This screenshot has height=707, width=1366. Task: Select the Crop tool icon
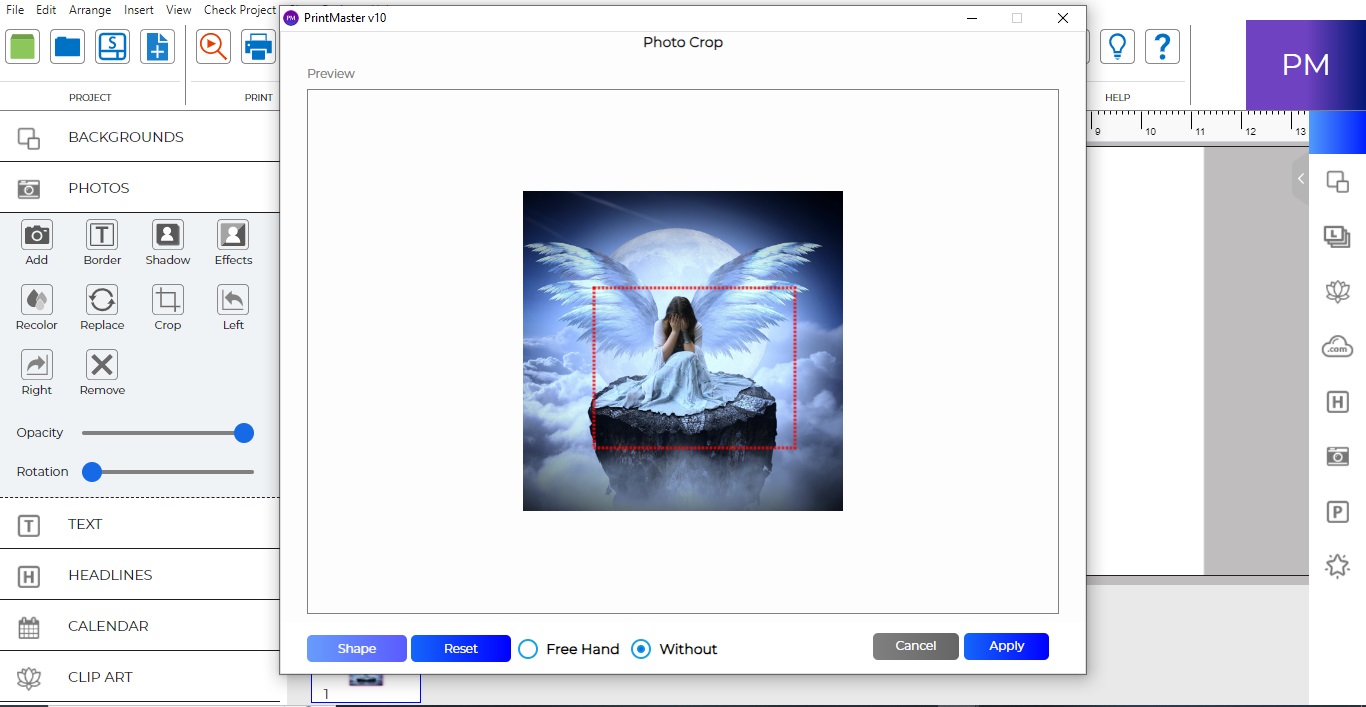click(167, 300)
